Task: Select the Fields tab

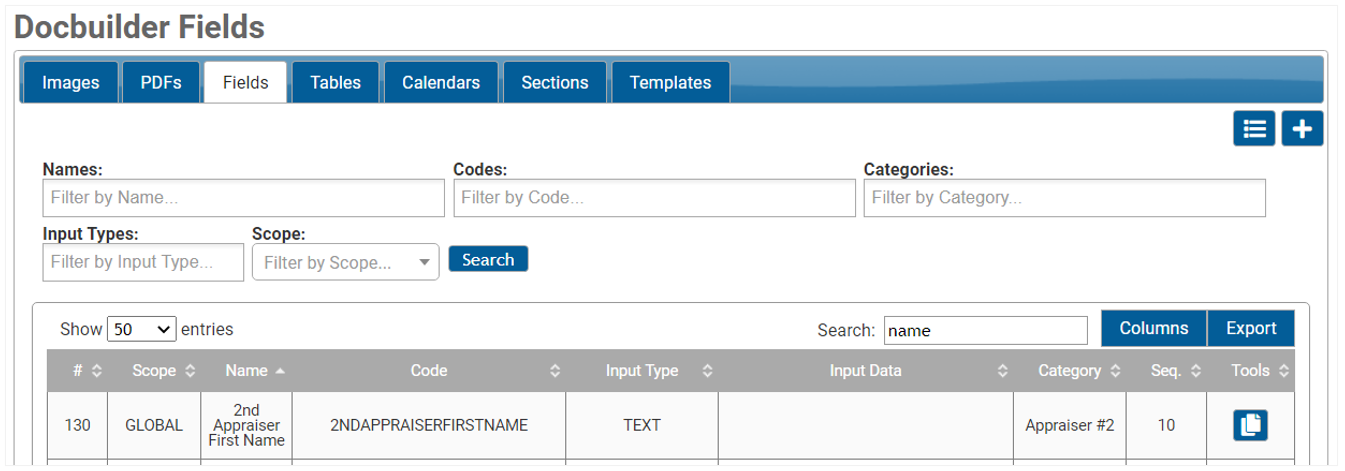Action: coord(246,83)
